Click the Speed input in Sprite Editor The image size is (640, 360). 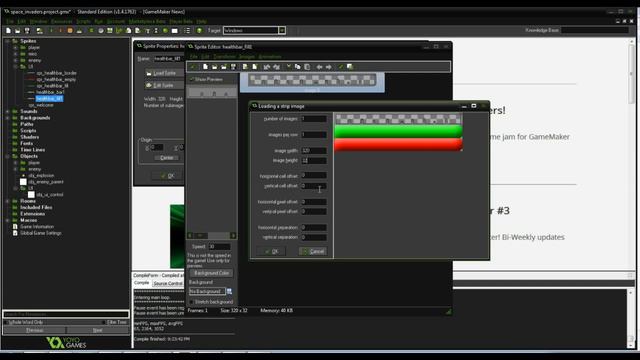click(220, 247)
